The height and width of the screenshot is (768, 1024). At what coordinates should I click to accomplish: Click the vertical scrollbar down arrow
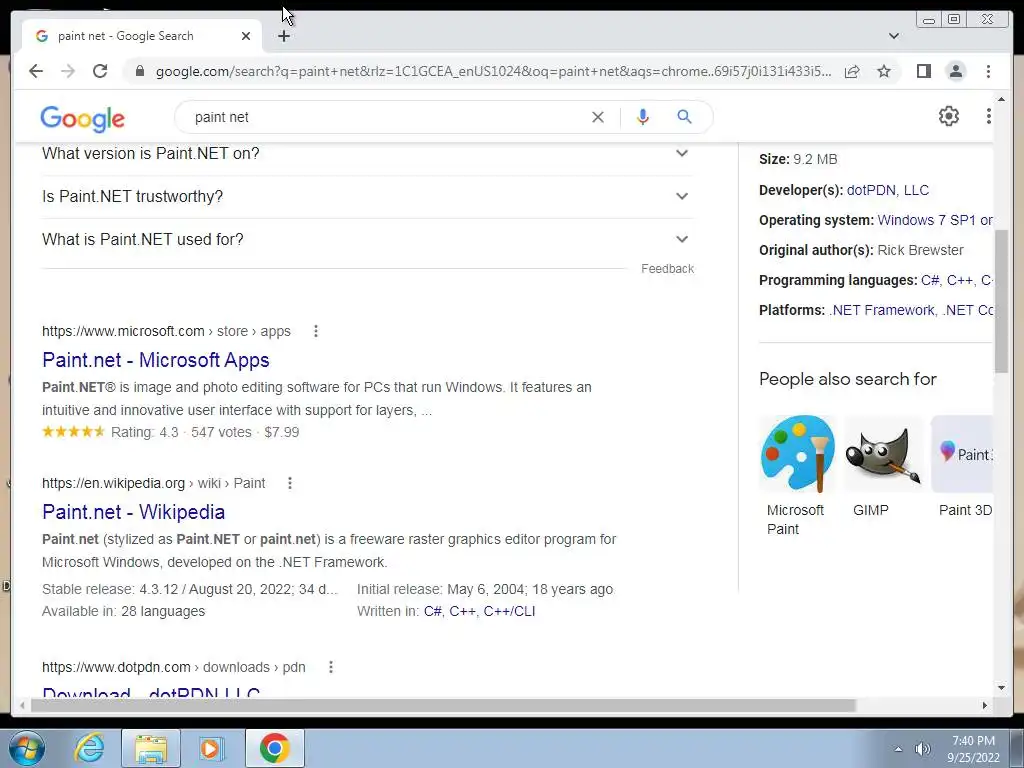1001,687
